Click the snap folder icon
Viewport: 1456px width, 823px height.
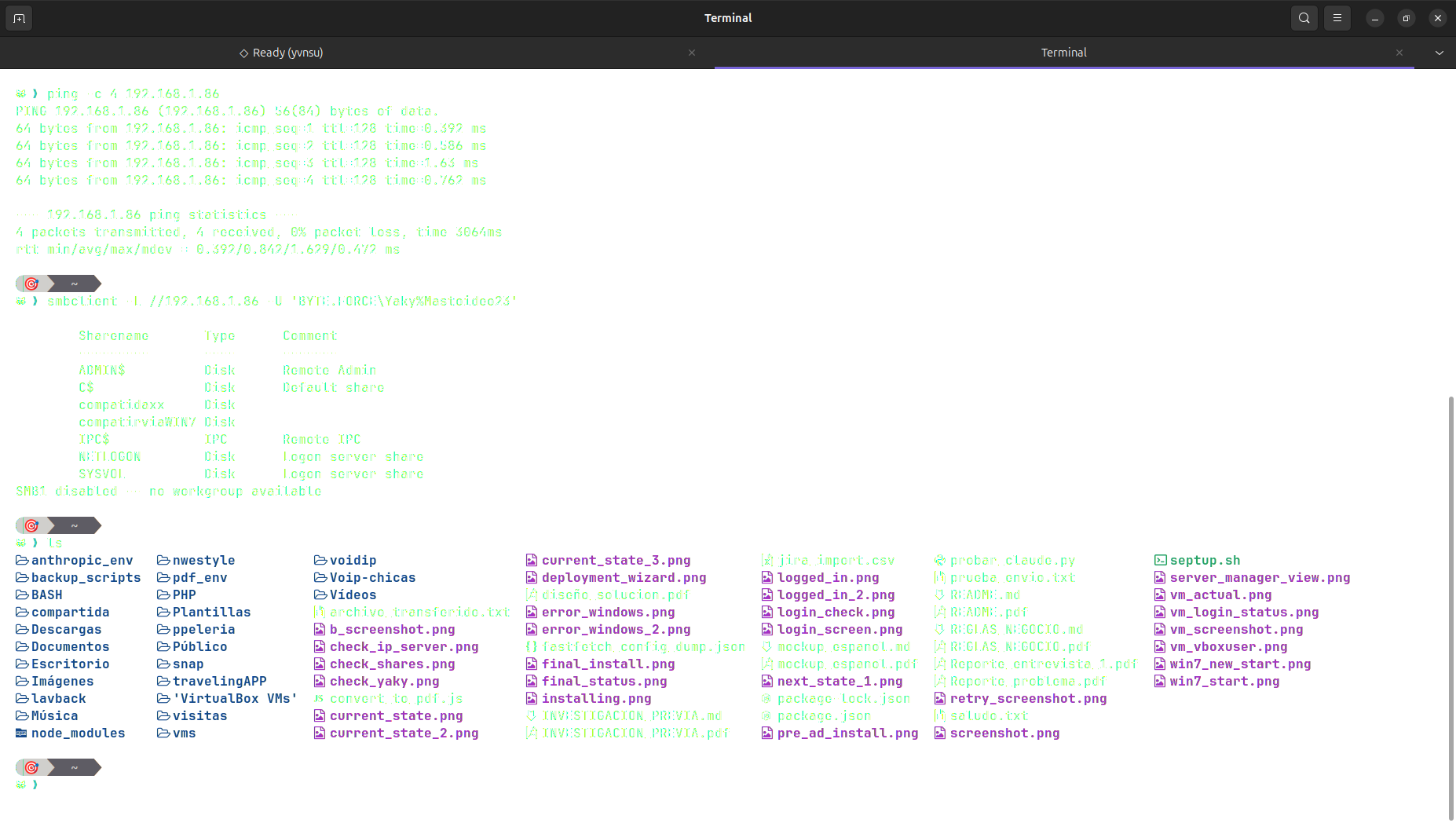pyautogui.click(x=164, y=664)
